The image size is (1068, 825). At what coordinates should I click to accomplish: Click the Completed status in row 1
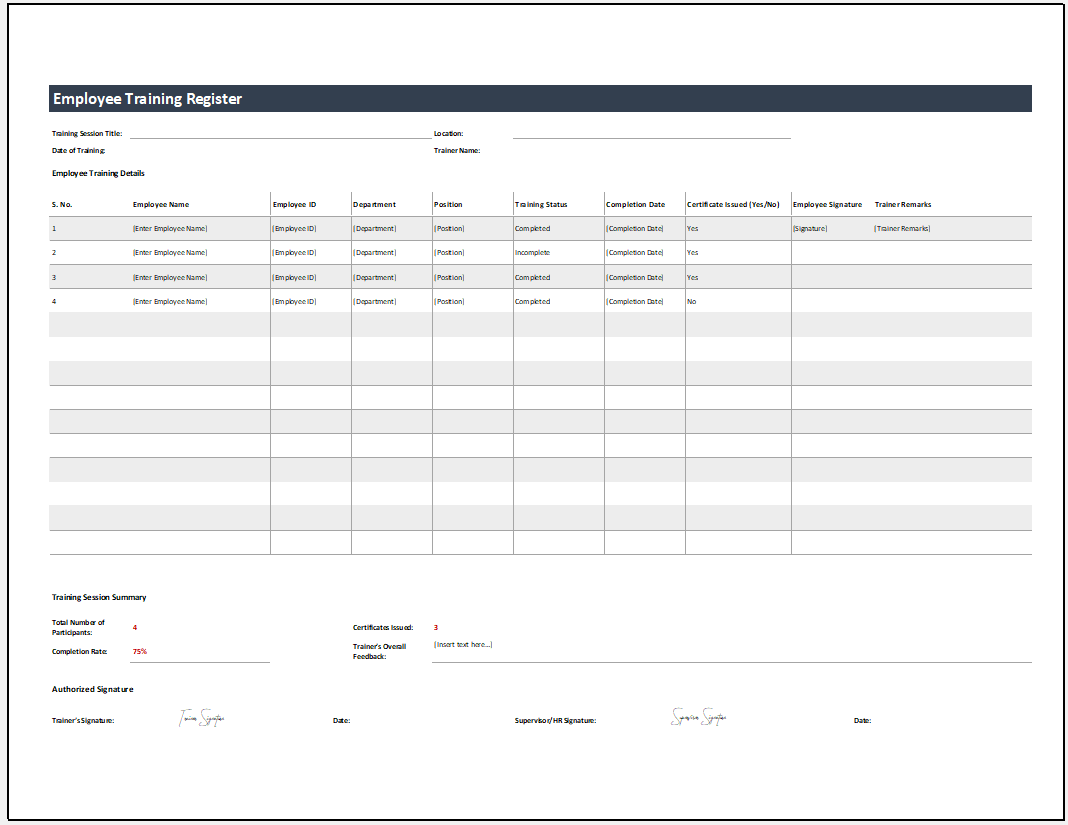pyautogui.click(x=533, y=228)
